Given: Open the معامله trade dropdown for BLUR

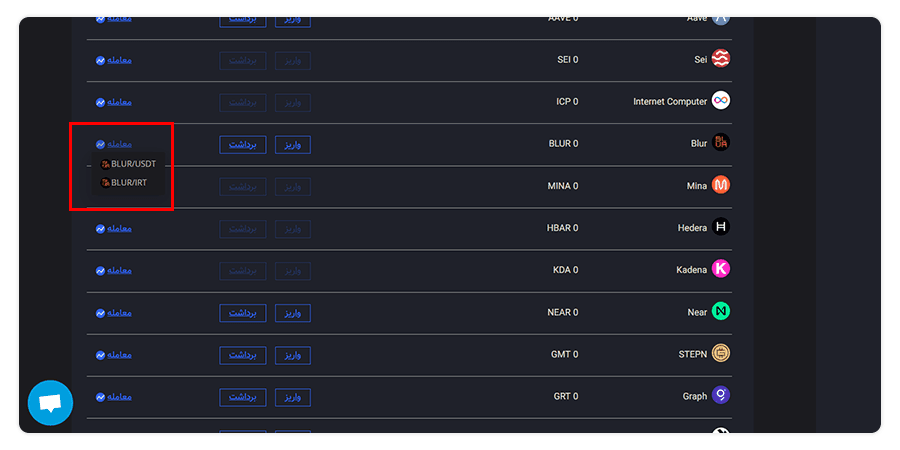Looking at the screenshot, I should [119, 143].
